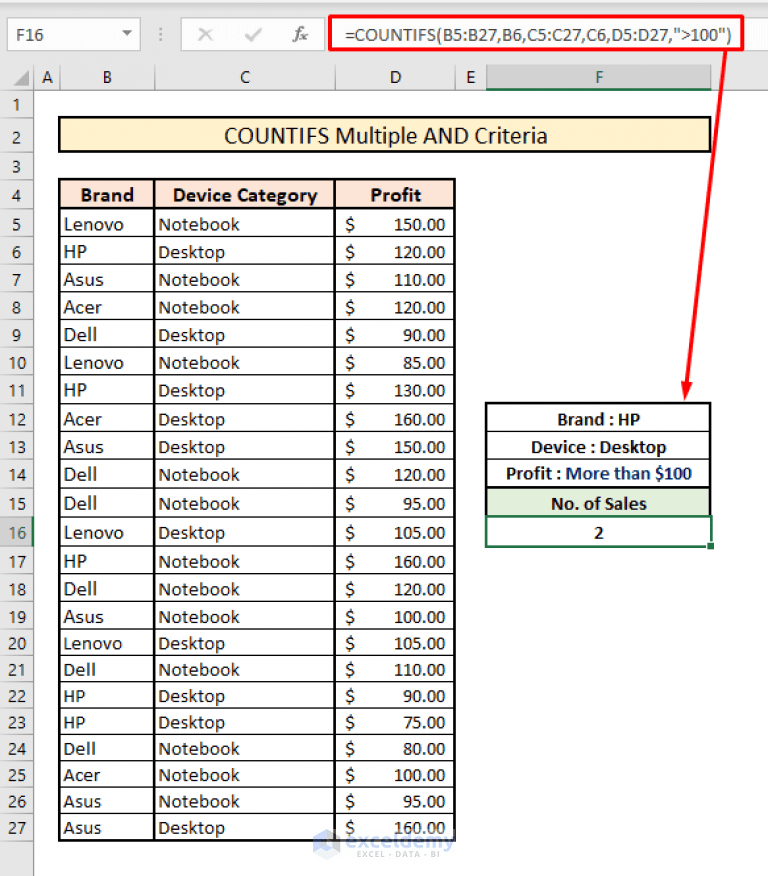
Task: Select cell C6 containing Desktop
Action: click(x=245, y=251)
